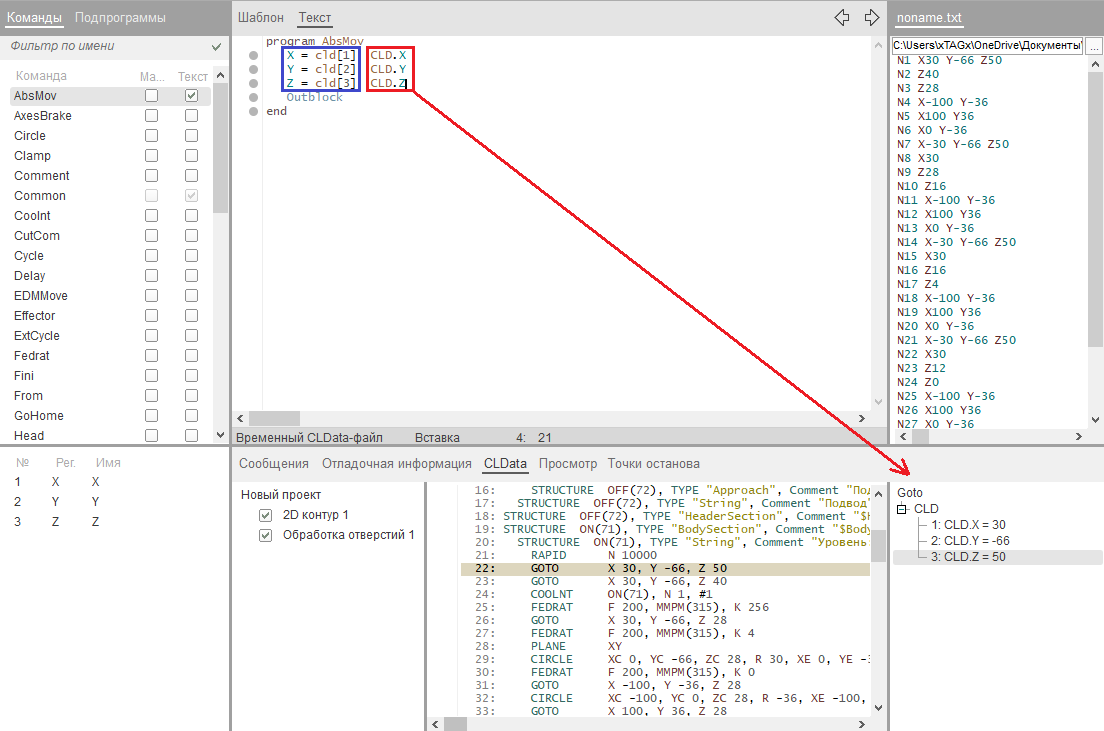Click the forward navigation arrow icon

871,17
